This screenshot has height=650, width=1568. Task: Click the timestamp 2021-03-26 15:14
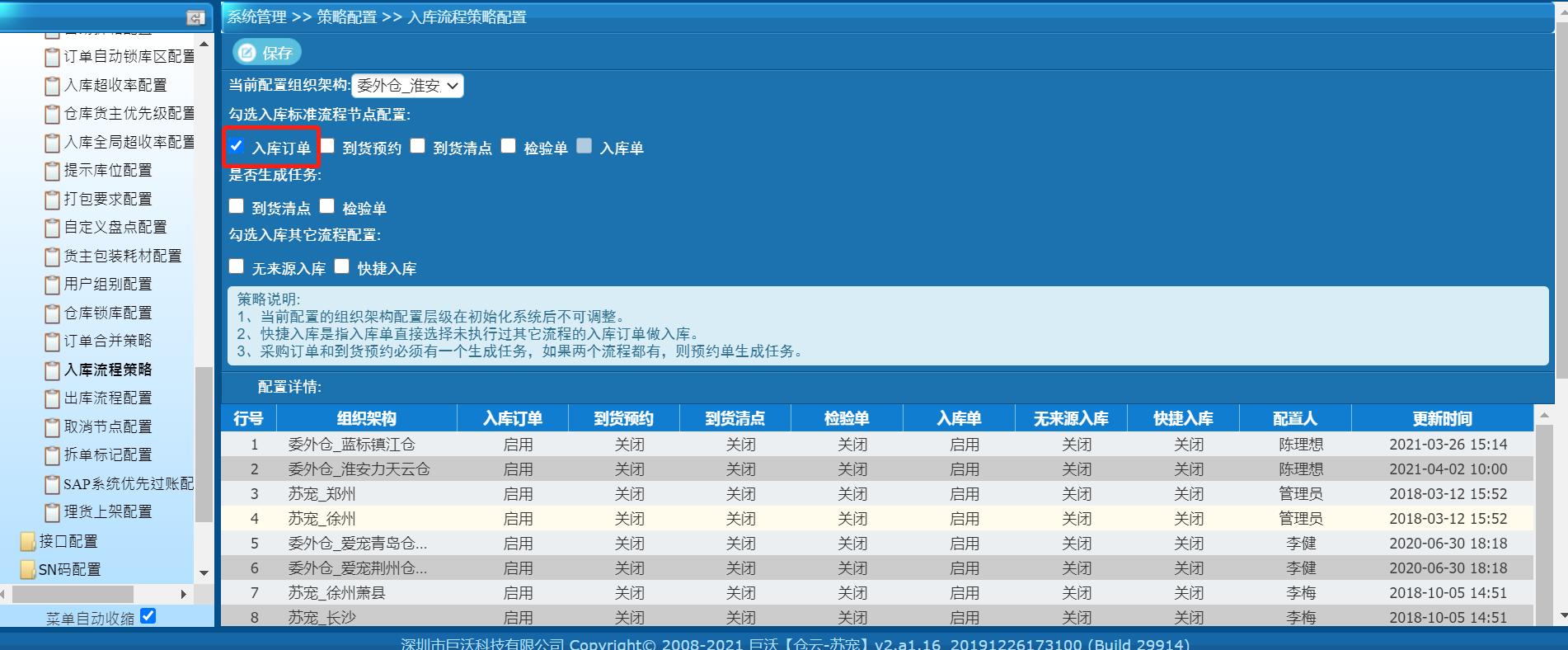(1448, 445)
